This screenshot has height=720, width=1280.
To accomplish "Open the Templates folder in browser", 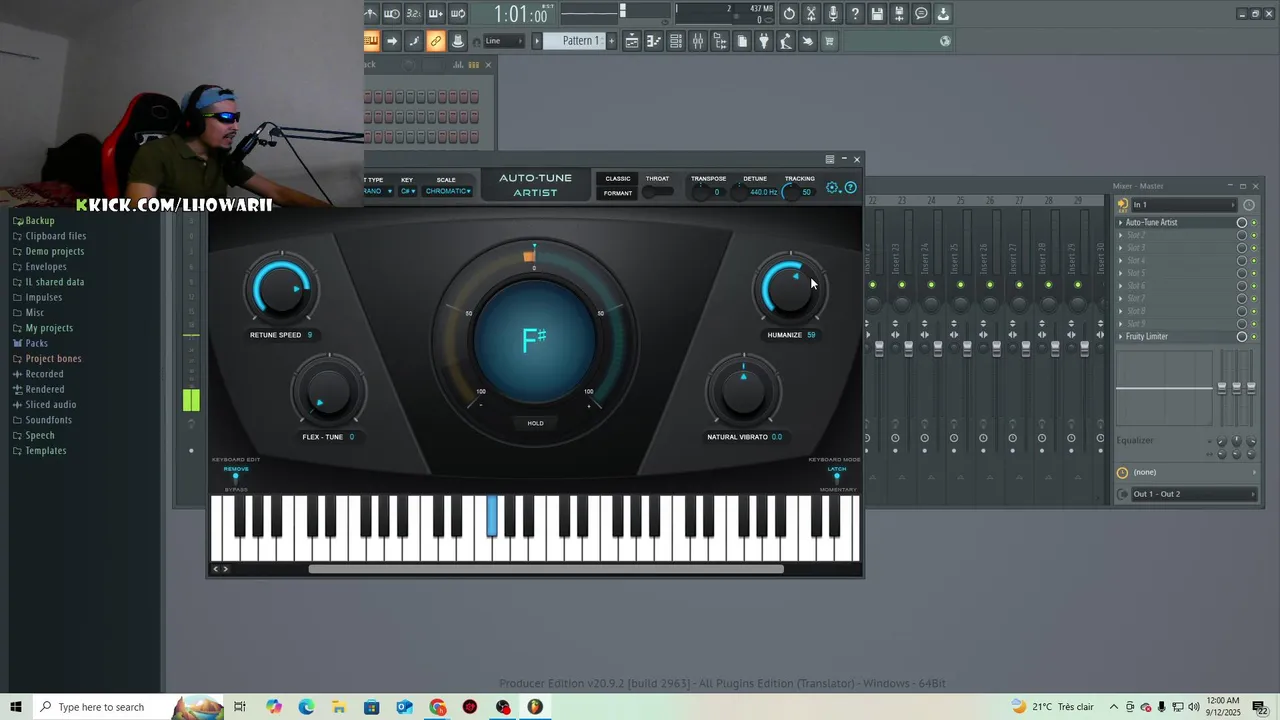I will (x=46, y=451).
